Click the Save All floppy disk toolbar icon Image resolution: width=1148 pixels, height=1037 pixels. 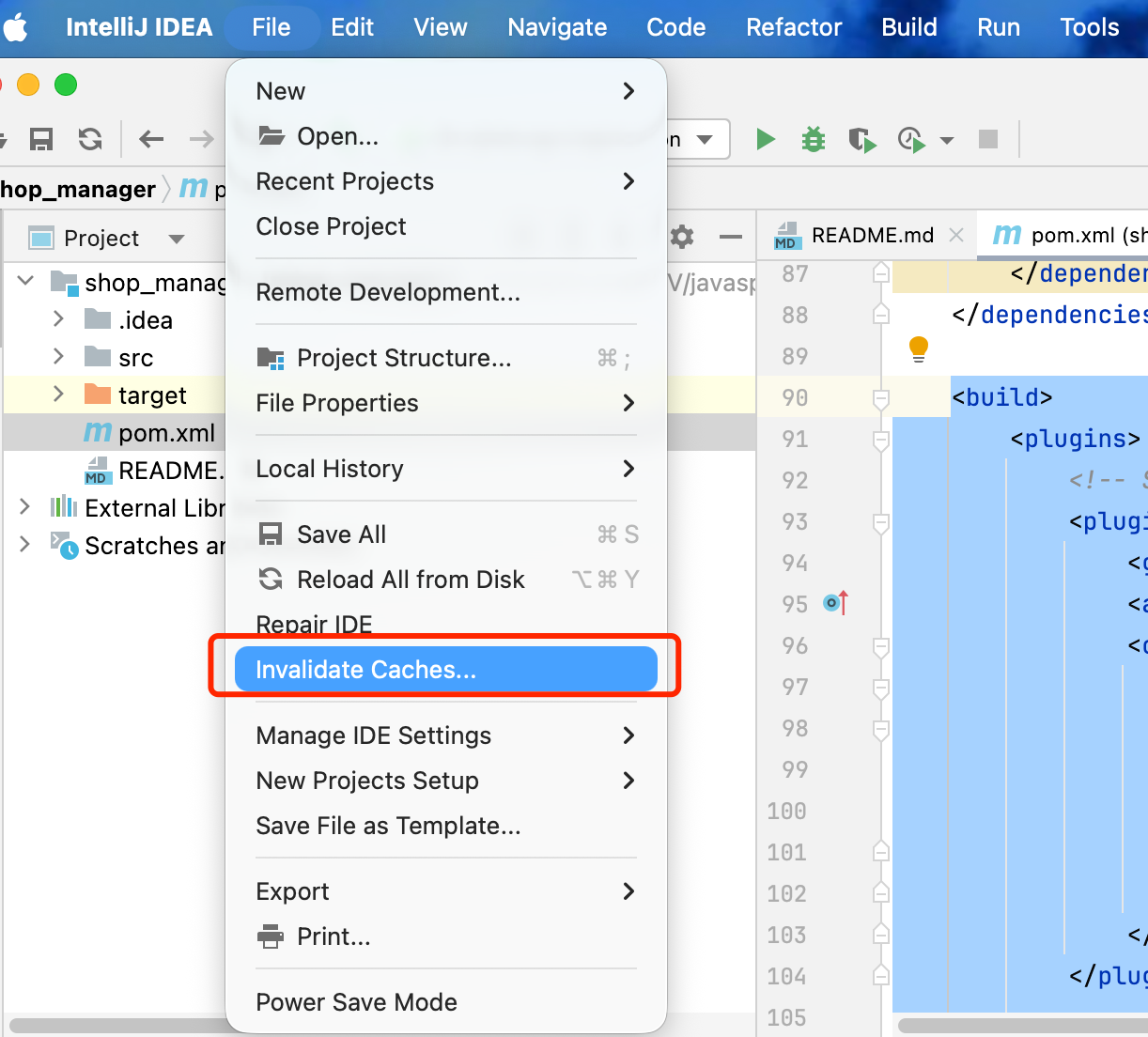tap(41, 140)
